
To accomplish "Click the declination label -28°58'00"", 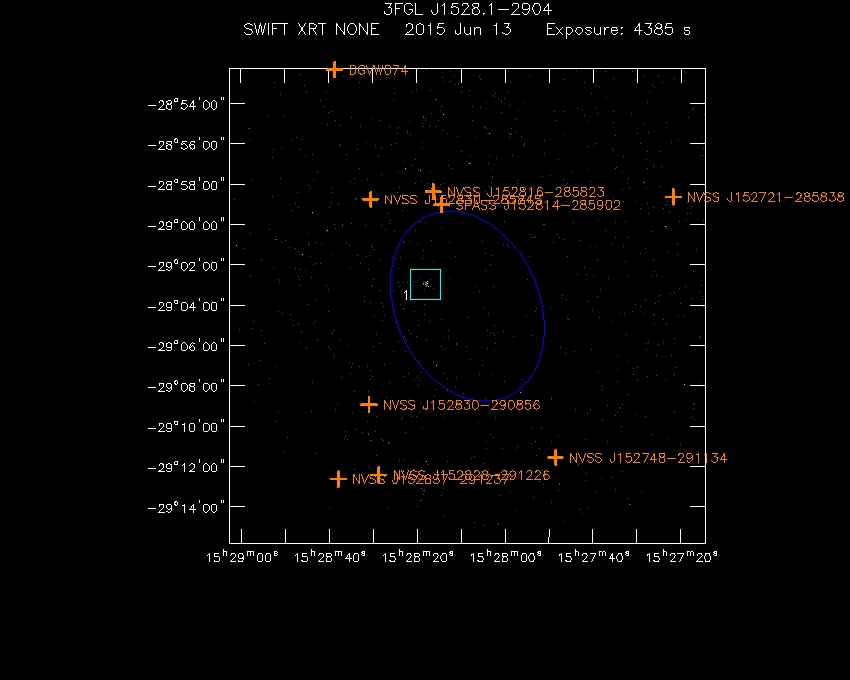I will [x=186, y=185].
